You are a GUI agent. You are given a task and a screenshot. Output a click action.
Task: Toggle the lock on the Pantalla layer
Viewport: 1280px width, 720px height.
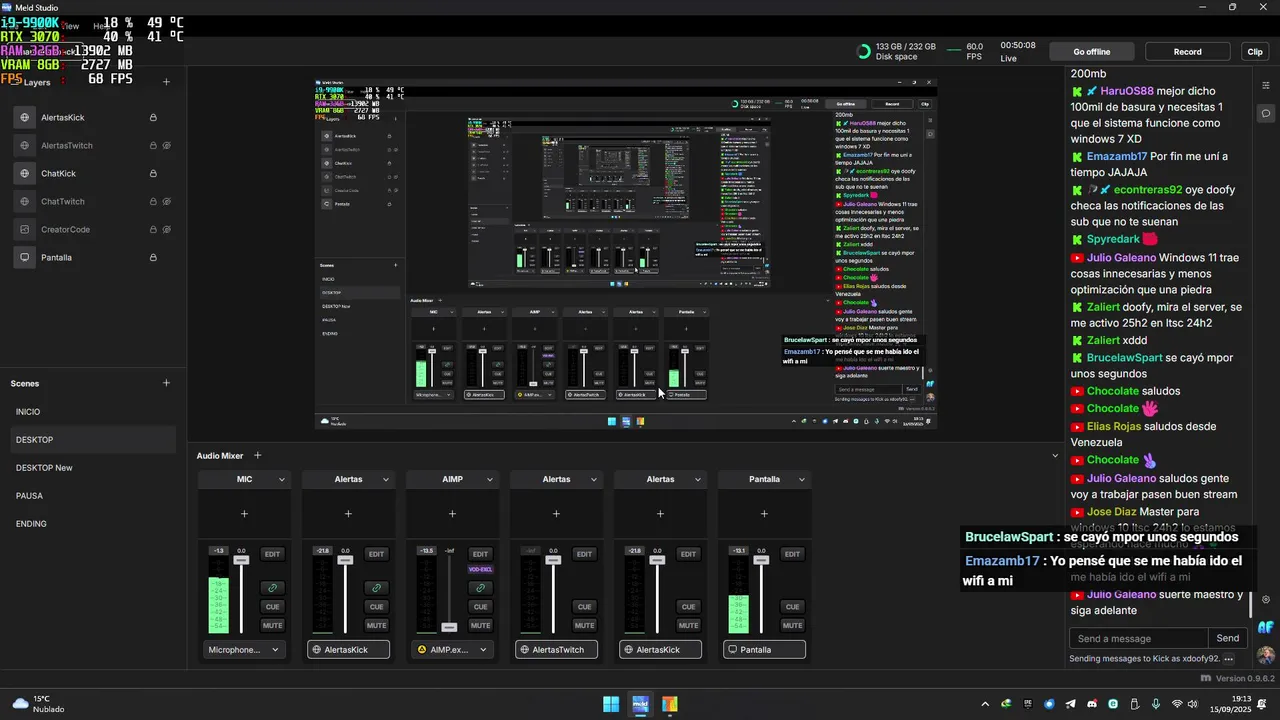pyautogui.click(x=153, y=257)
